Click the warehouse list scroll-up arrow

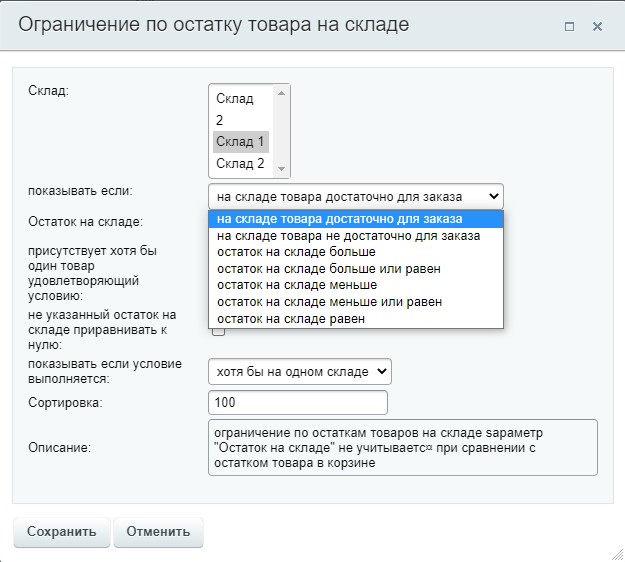[x=282, y=93]
